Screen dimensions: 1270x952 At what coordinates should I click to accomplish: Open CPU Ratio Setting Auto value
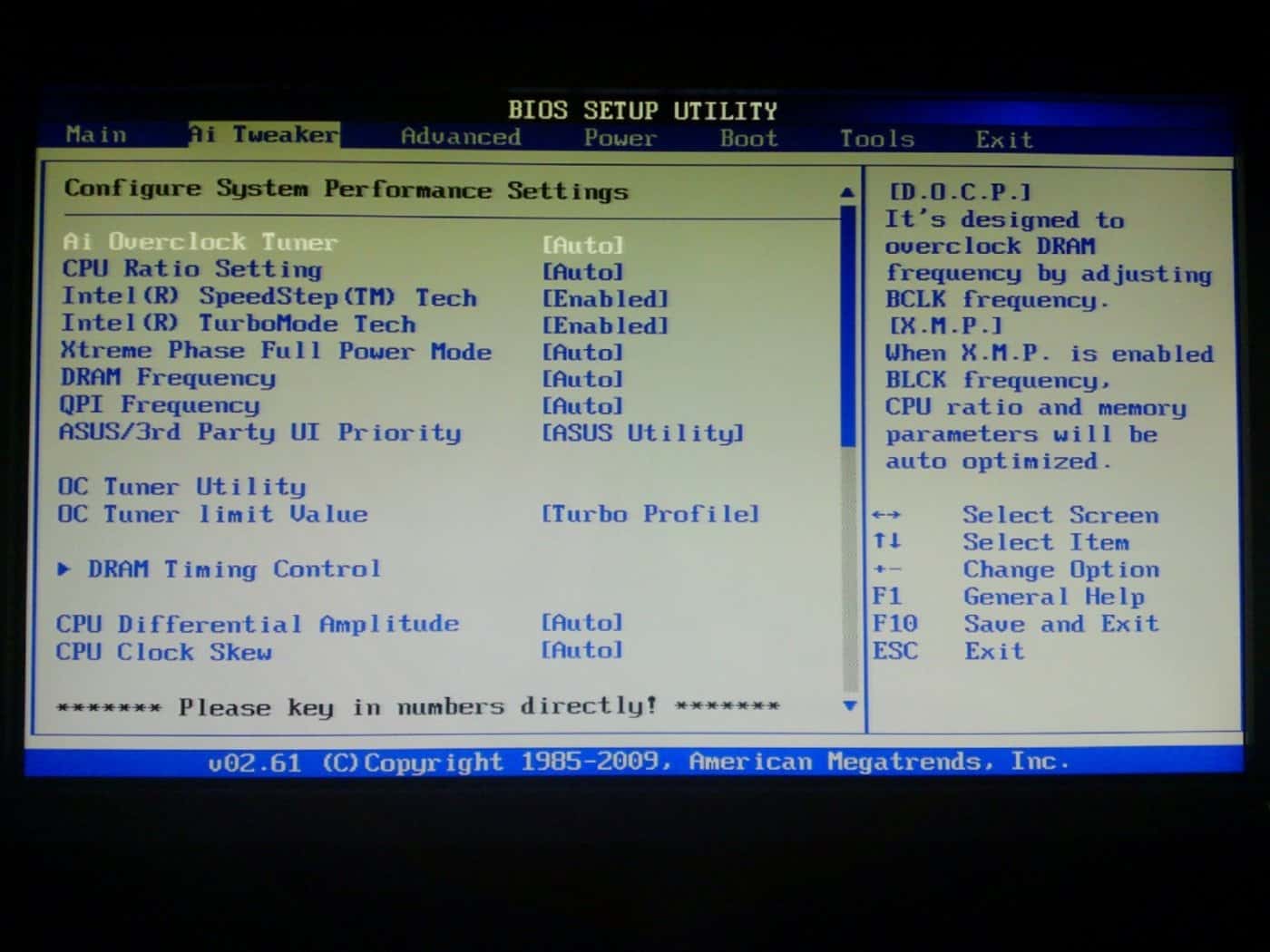pyautogui.click(x=583, y=272)
